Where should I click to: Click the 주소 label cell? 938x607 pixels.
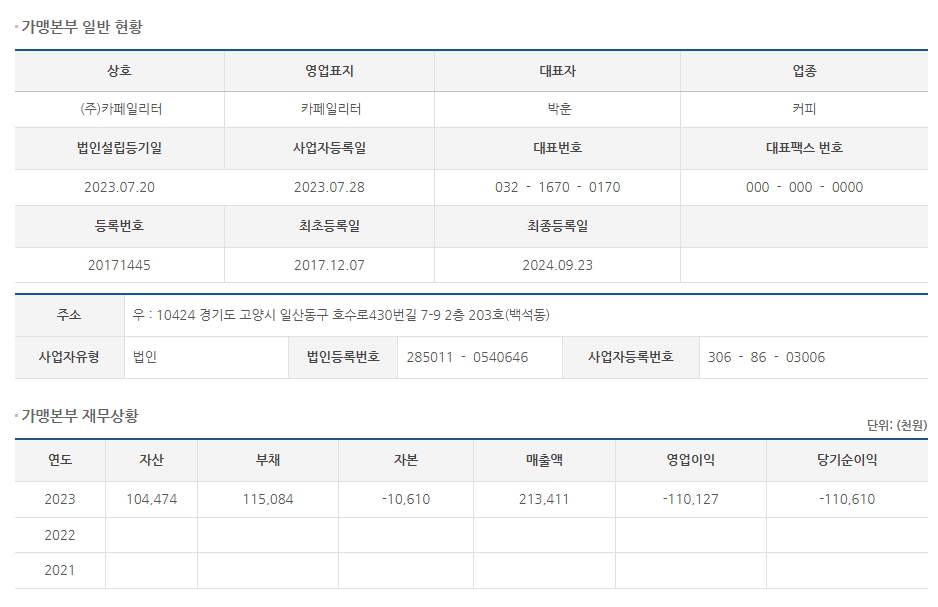(69, 315)
